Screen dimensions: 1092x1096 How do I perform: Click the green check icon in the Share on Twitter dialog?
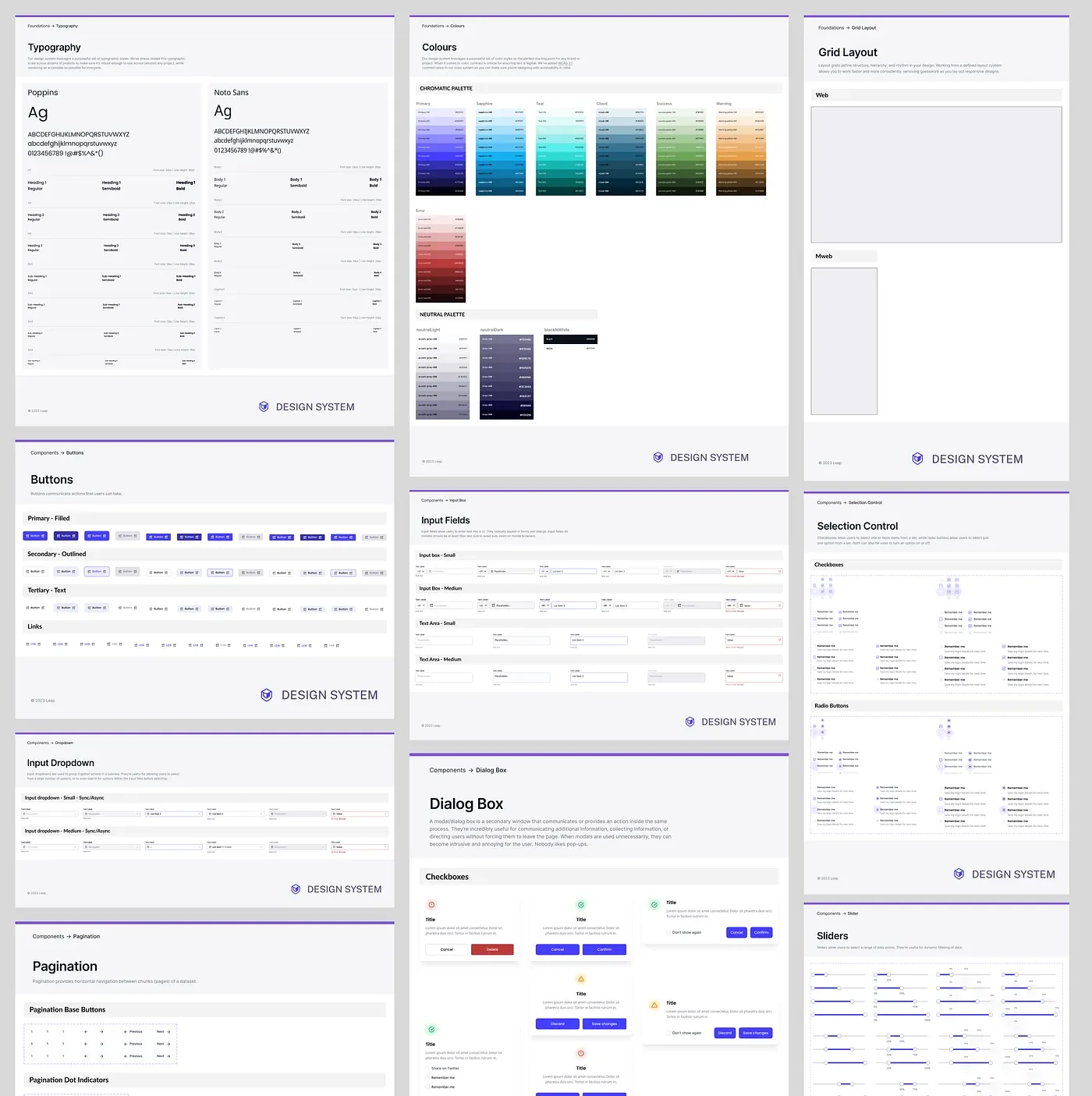tap(431, 1030)
